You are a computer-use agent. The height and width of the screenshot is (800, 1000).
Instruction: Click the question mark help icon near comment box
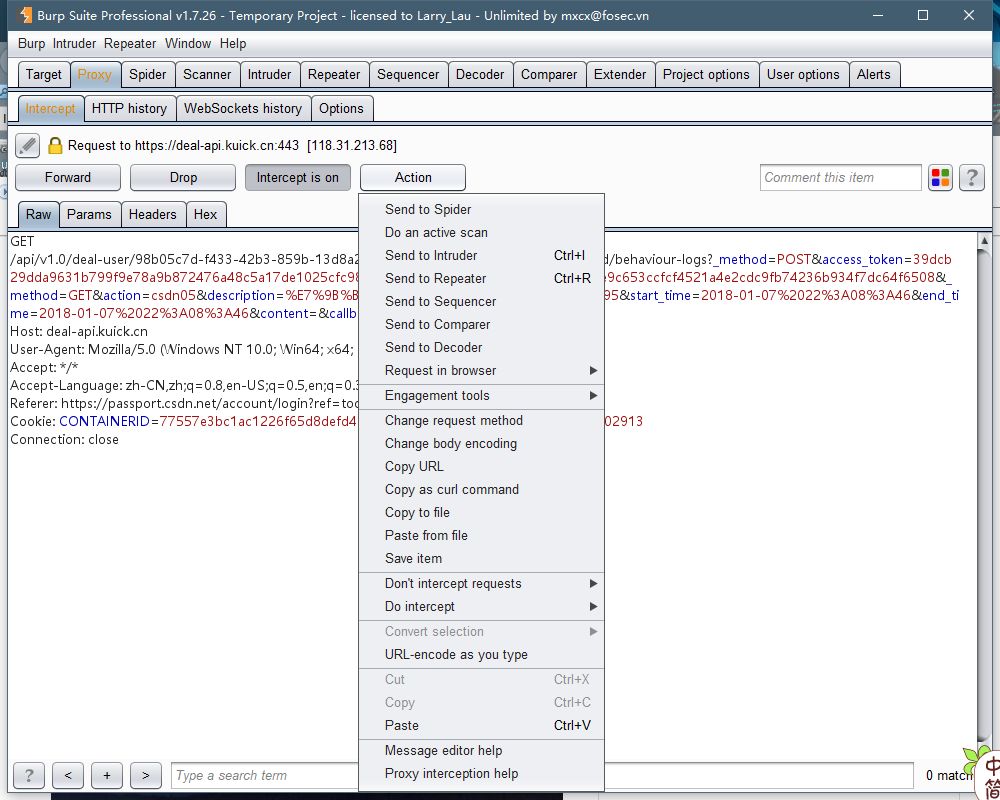tap(971, 178)
